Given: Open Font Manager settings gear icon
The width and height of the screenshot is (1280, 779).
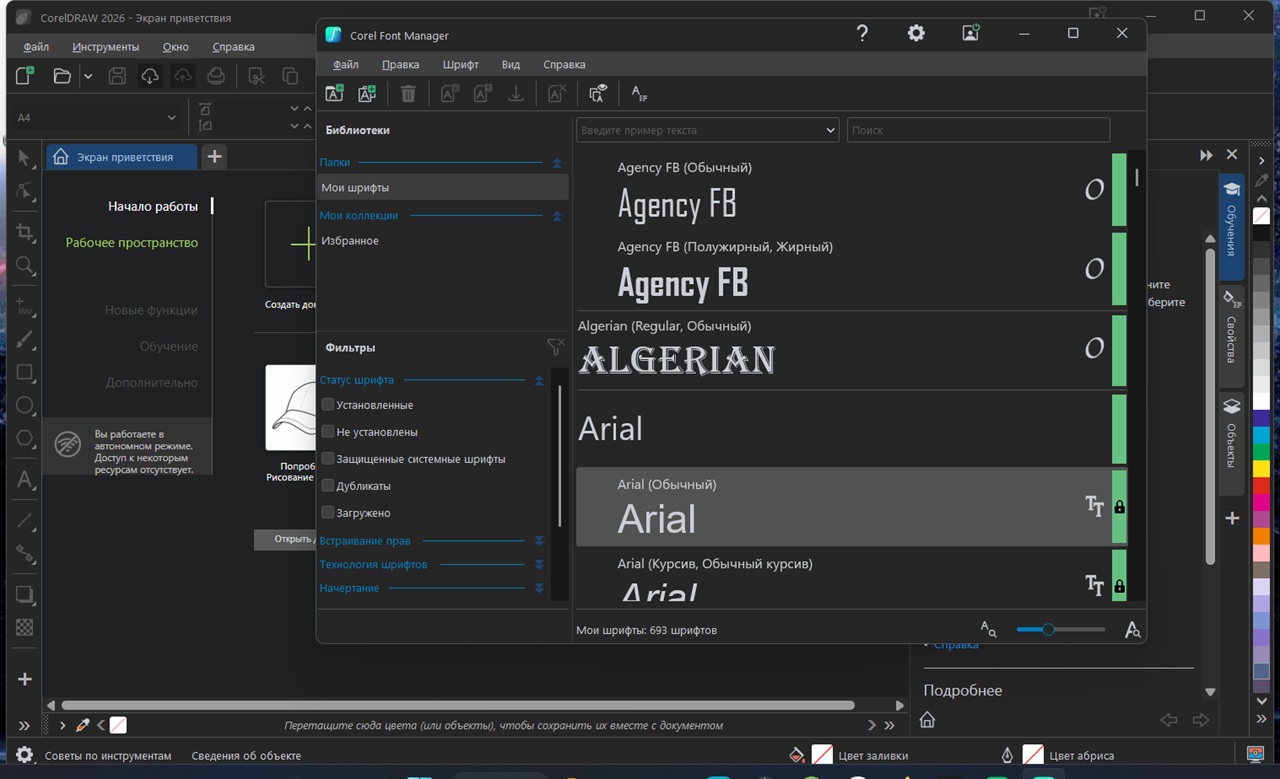Looking at the screenshot, I should pyautogui.click(x=916, y=33).
